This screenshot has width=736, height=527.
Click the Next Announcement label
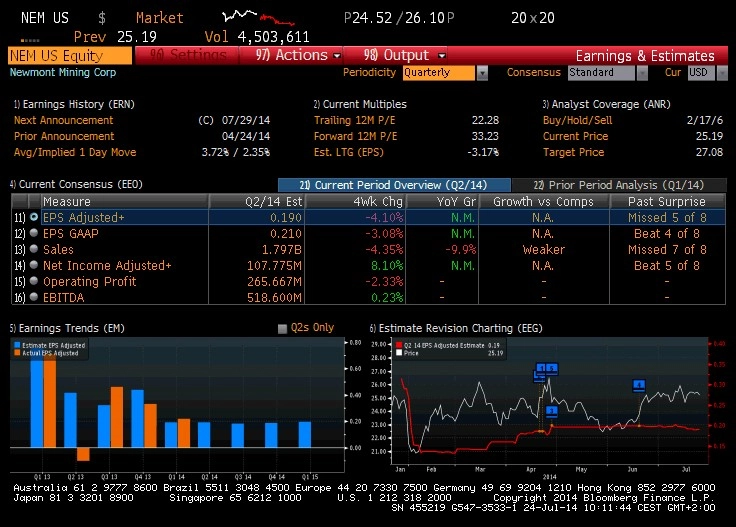pyautogui.click(x=63, y=120)
